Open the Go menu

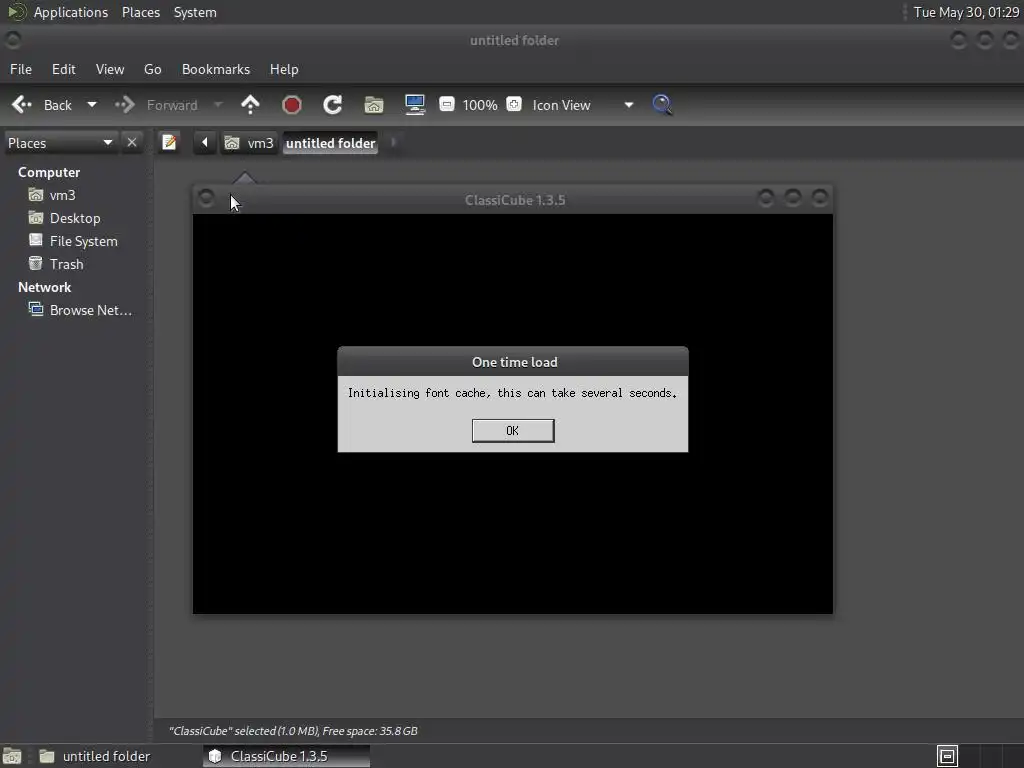152,69
